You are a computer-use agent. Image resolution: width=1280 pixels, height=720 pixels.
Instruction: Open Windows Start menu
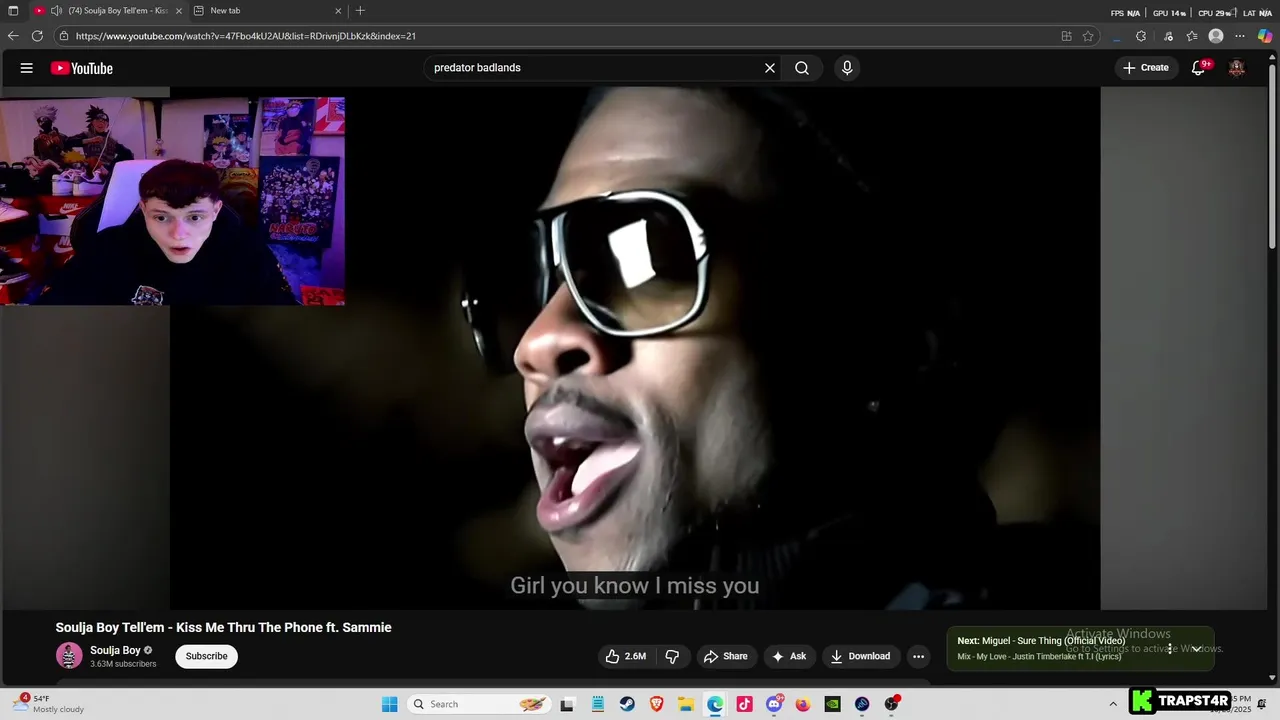(x=390, y=704)
